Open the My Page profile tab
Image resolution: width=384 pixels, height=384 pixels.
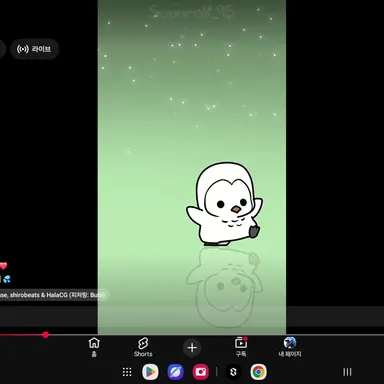tap(290, 347)
